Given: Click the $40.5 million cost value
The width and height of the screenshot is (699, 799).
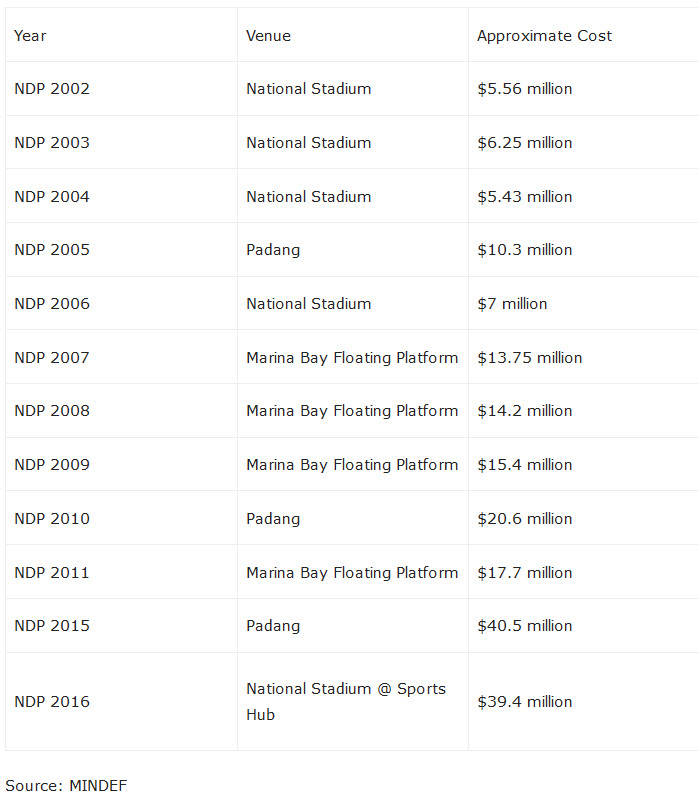Looking at the screenshot, I should point(524,626).
